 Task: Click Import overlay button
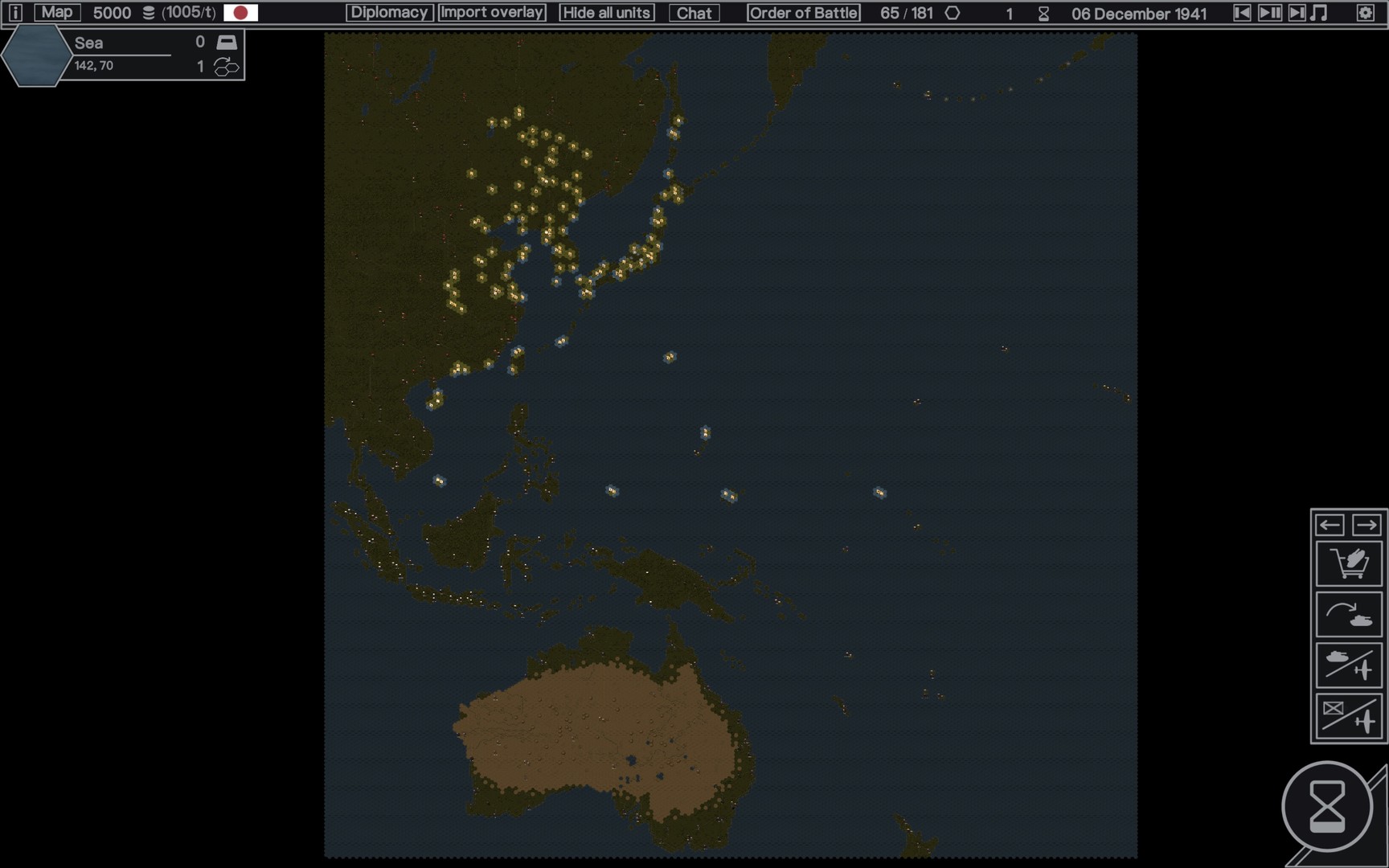(x=492, y=13)
